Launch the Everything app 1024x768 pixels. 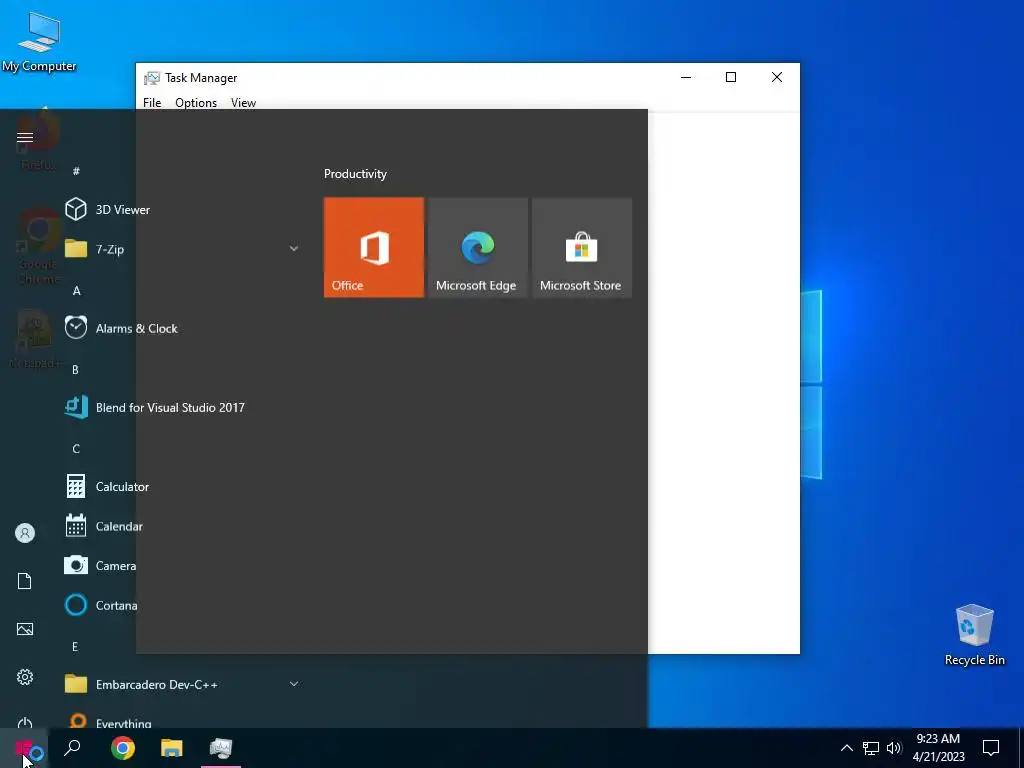click(x=183, y=719)
